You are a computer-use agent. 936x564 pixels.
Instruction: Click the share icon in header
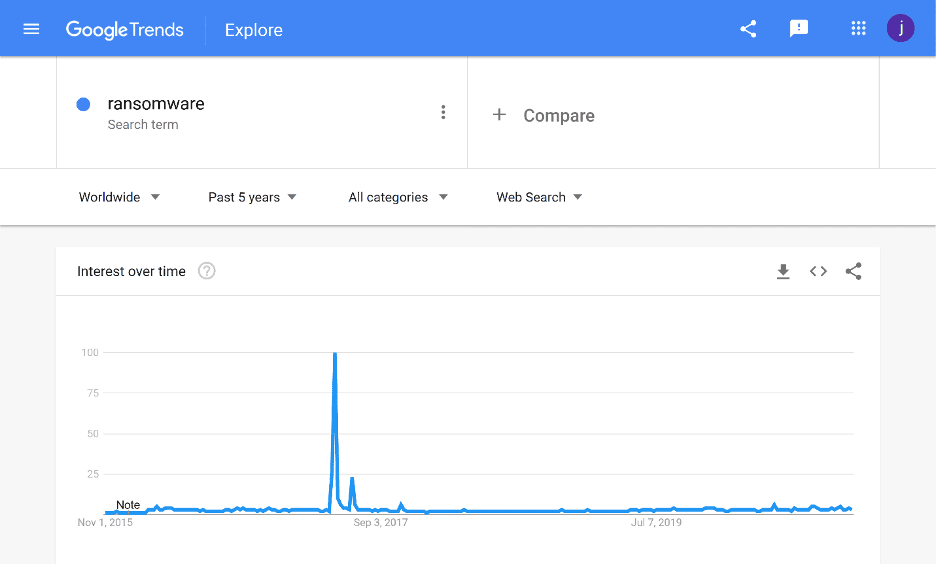(748, 29)
